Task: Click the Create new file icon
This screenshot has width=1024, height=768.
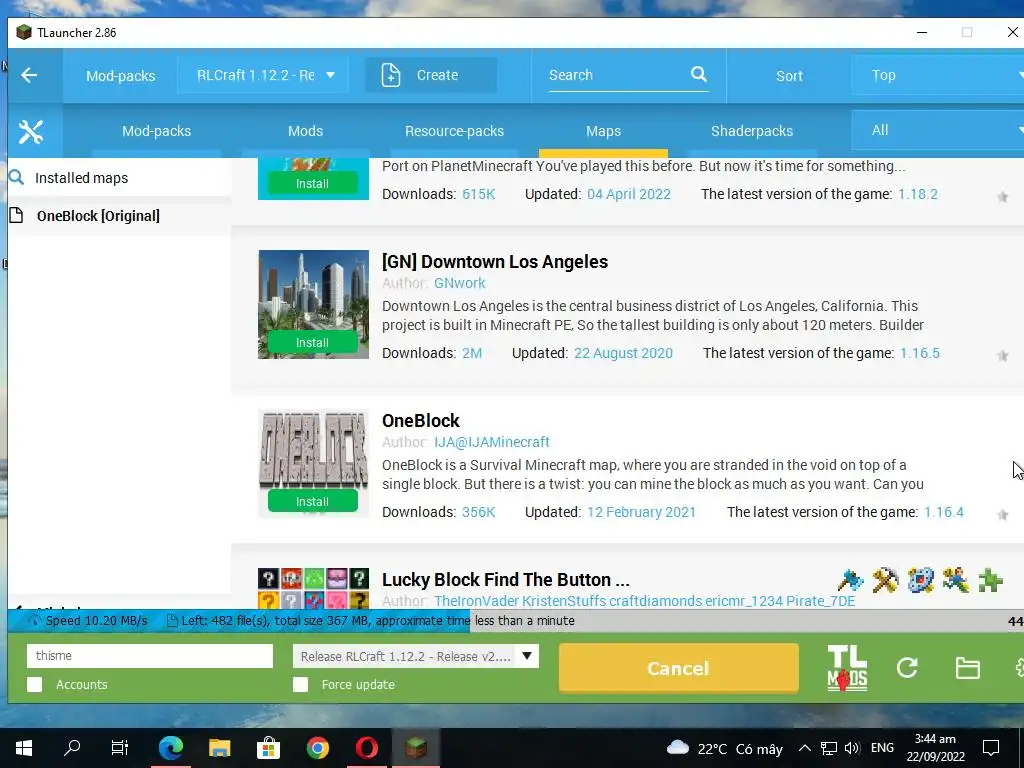Action: click(391, 75)
